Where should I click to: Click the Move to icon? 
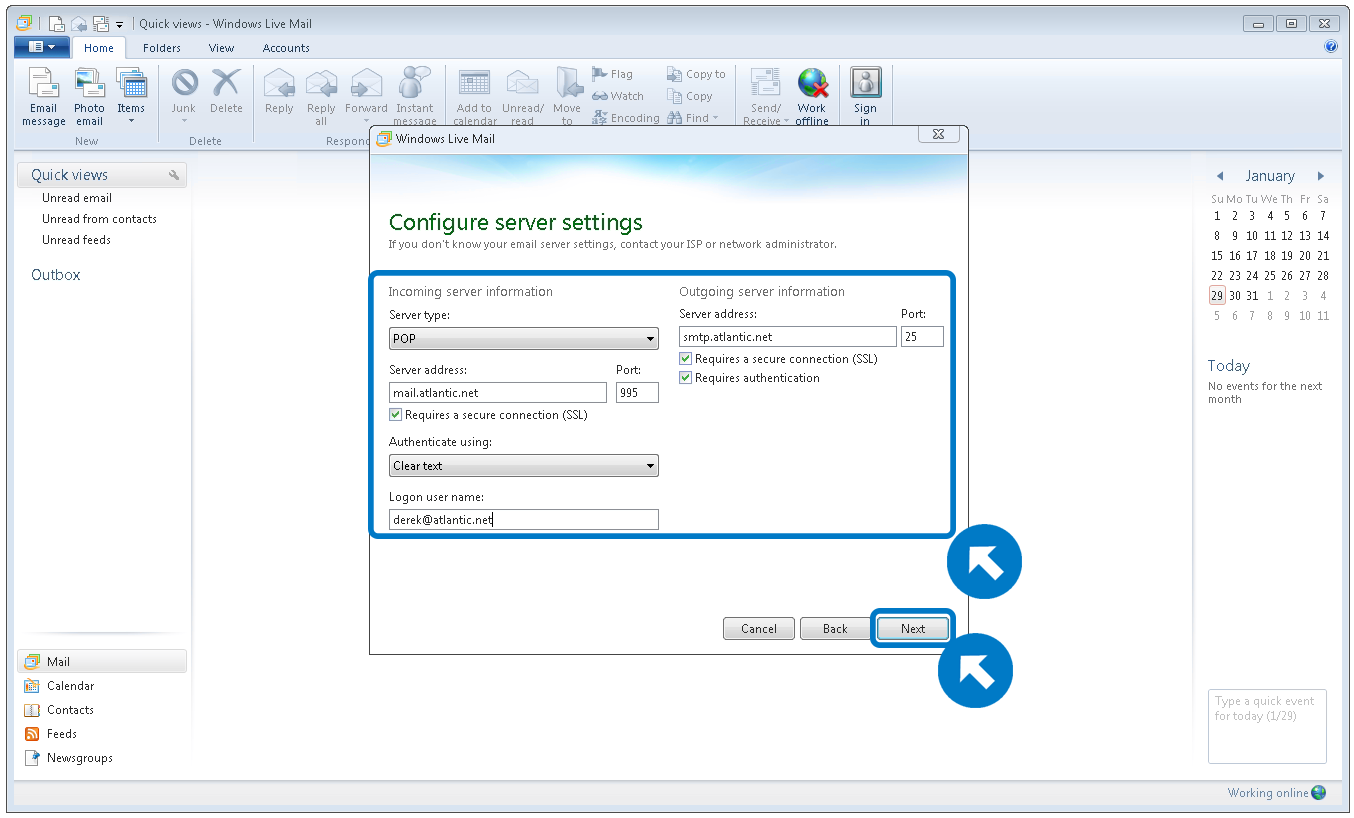[567, 97]
